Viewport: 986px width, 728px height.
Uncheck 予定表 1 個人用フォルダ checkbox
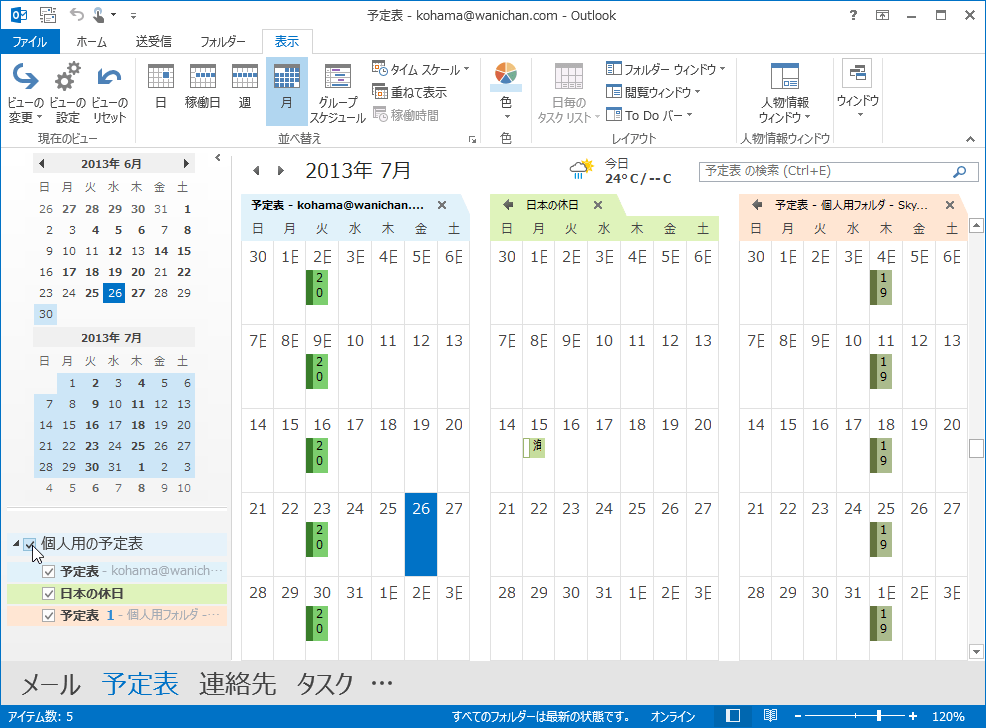pos(48,615)
